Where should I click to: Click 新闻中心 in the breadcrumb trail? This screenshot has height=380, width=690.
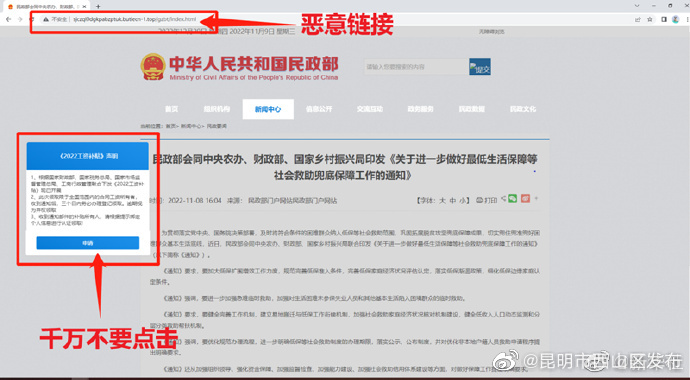[x=190, y=126]
